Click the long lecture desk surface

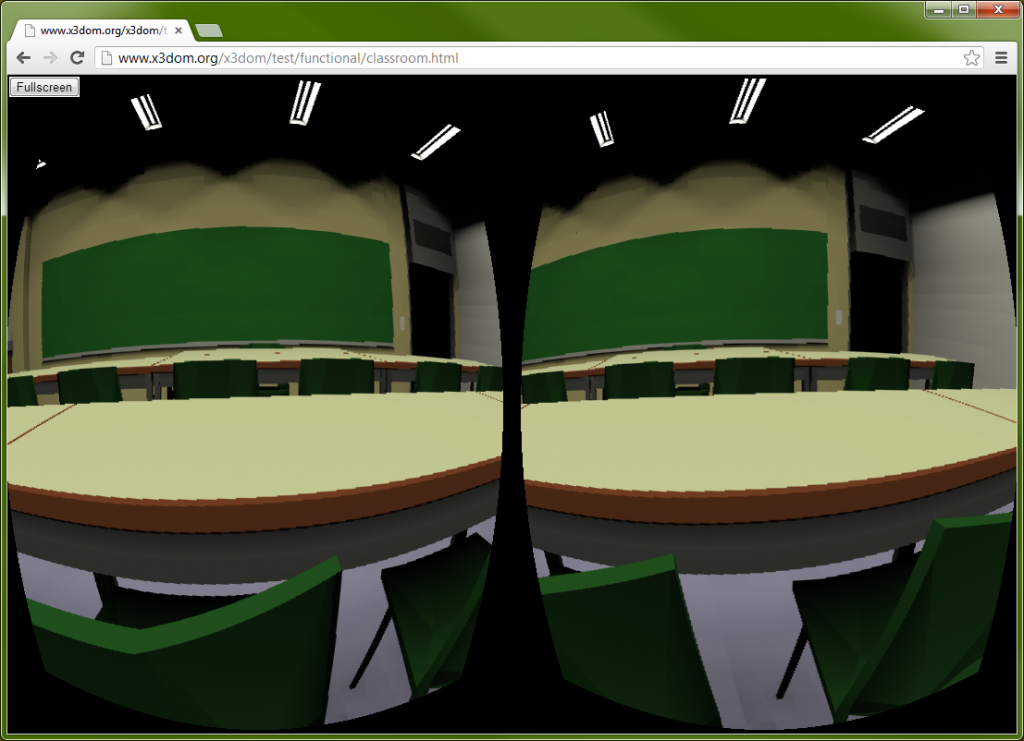coord(250,440)
